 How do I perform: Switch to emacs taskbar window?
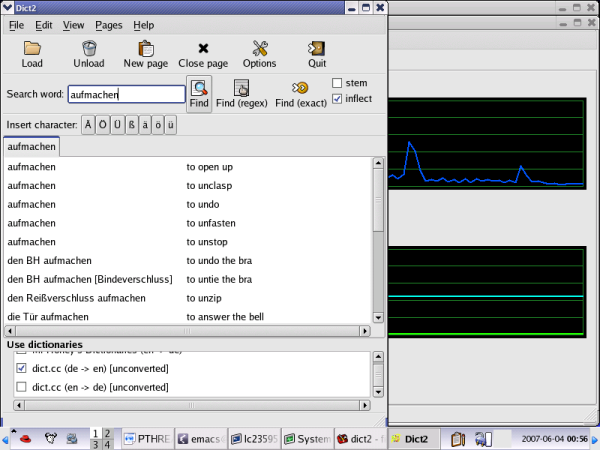tap(201, 439)
